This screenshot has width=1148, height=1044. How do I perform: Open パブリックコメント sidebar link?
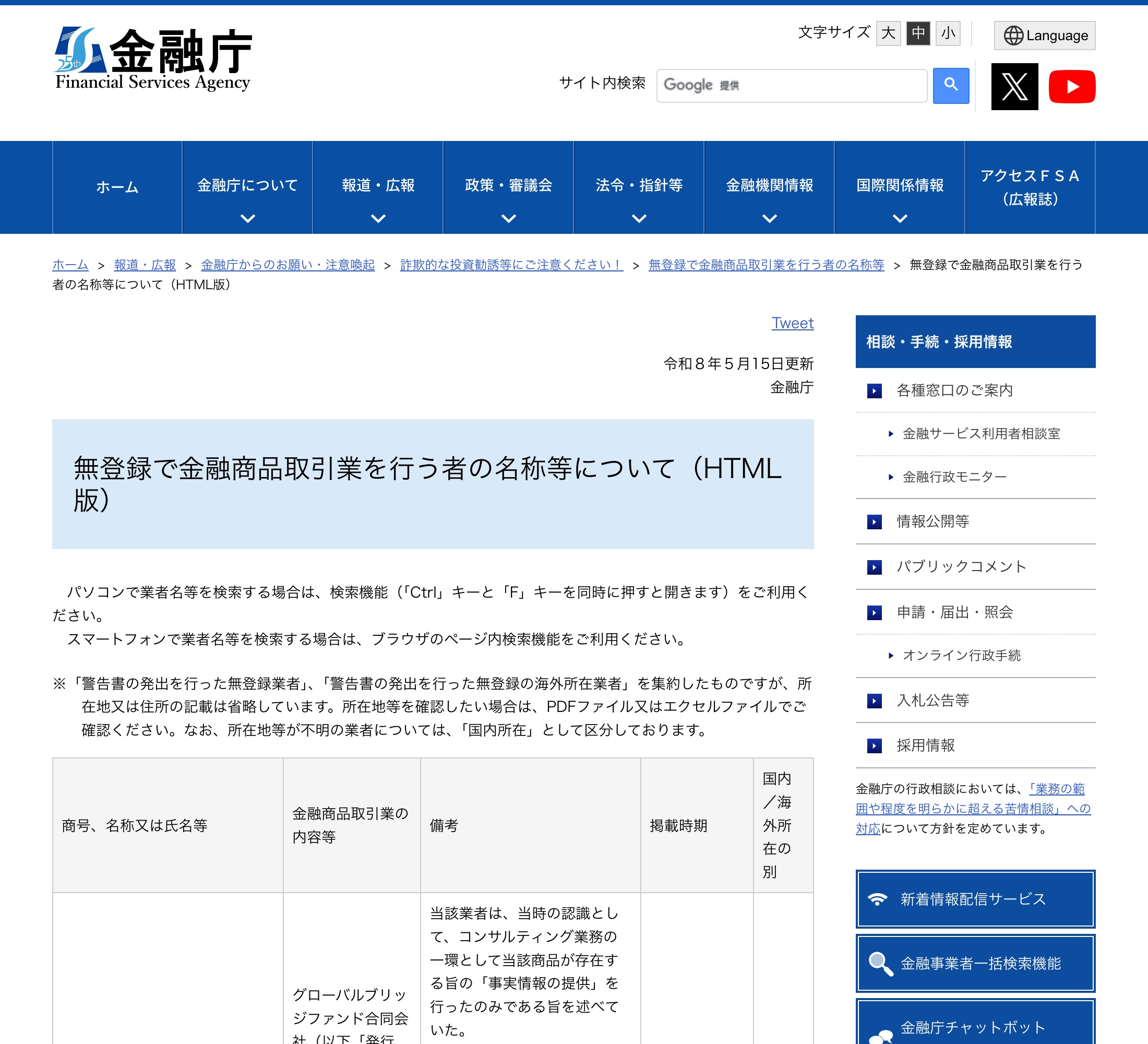(x=961, y=567)
